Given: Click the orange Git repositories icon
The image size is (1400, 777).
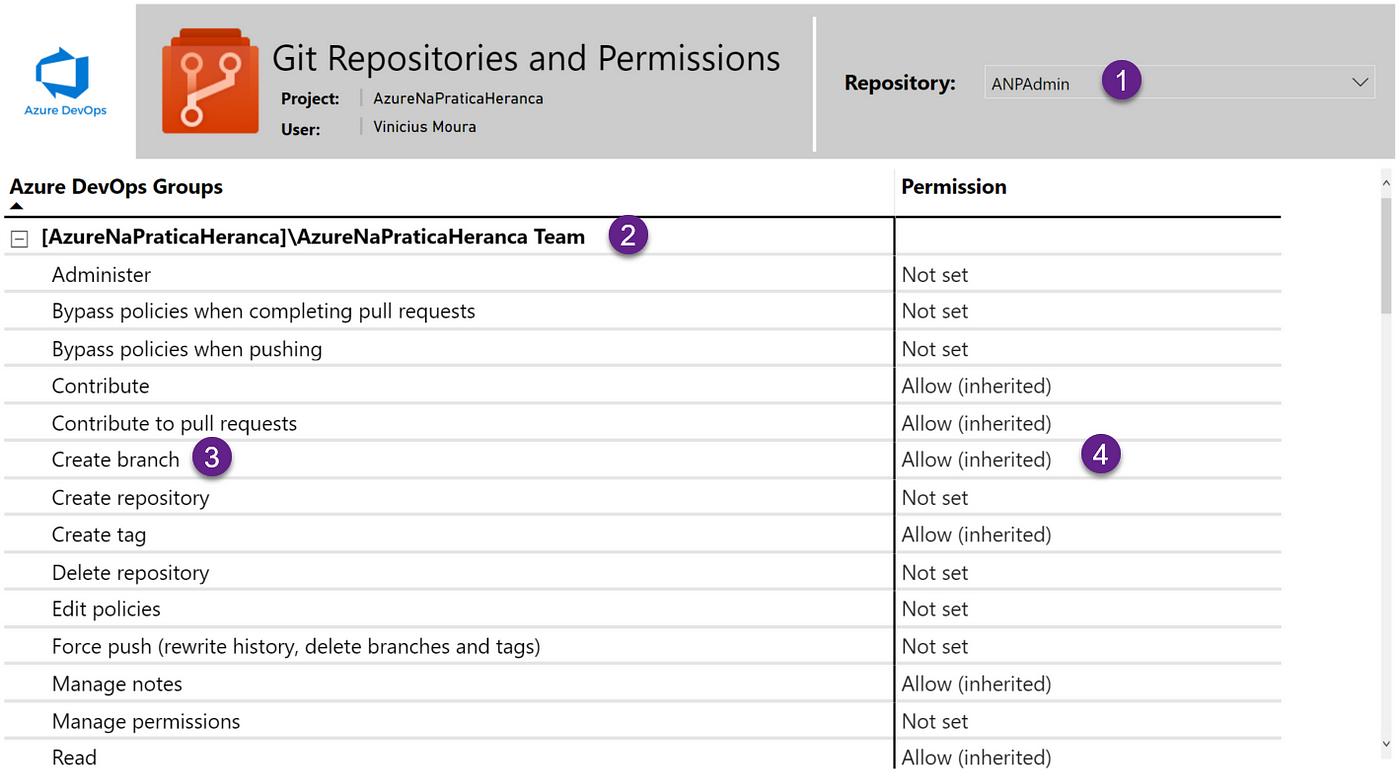Looking at the screenshot, I should click(210, 81).
